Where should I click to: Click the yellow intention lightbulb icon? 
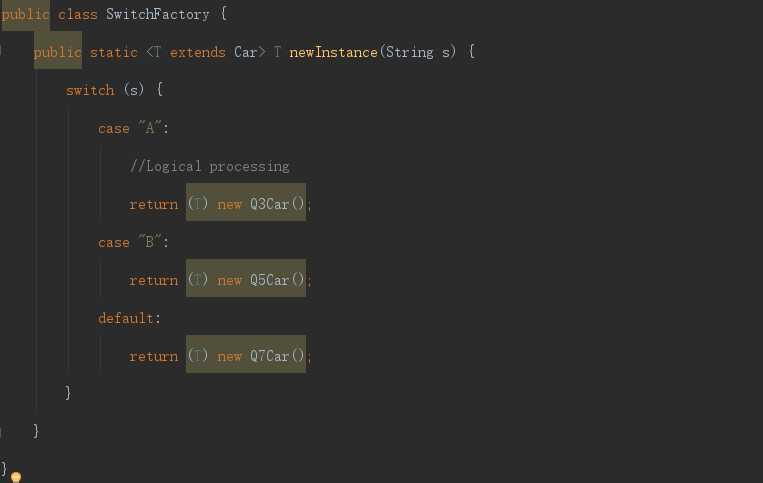point(16,477)
